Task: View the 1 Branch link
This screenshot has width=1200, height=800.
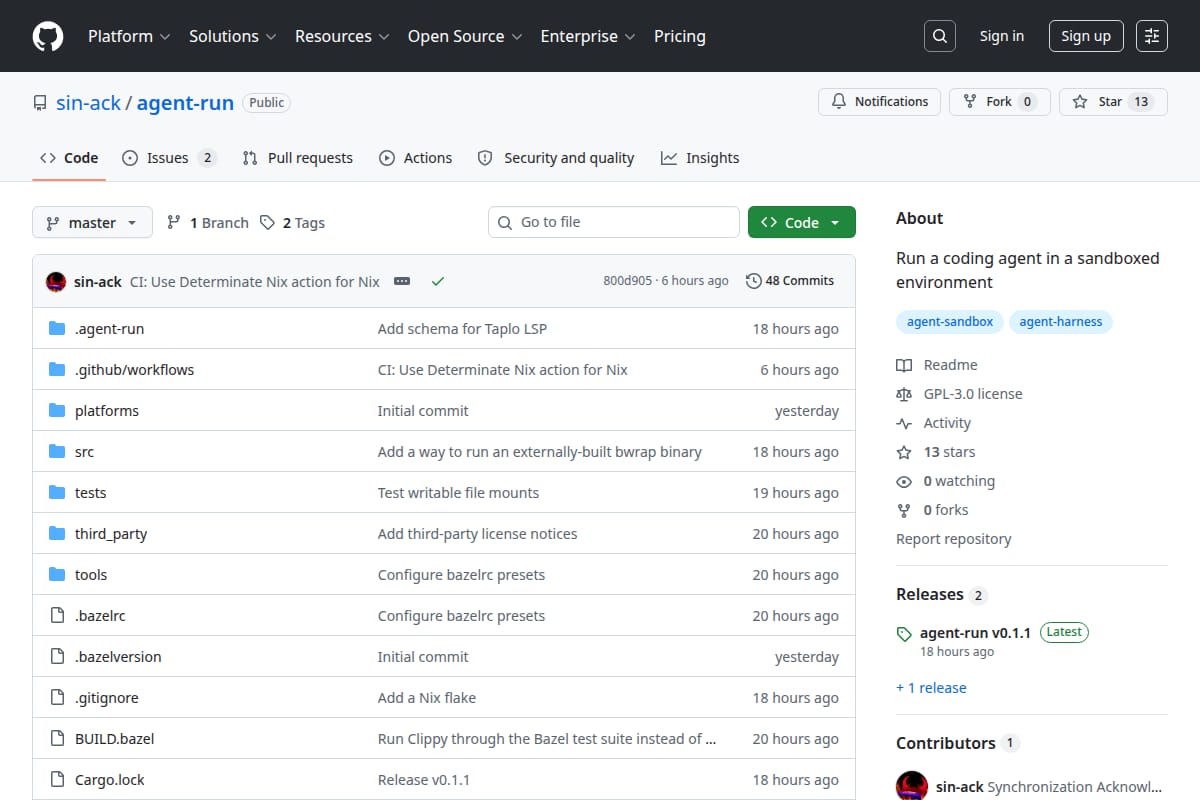Action: coord(207,222)
